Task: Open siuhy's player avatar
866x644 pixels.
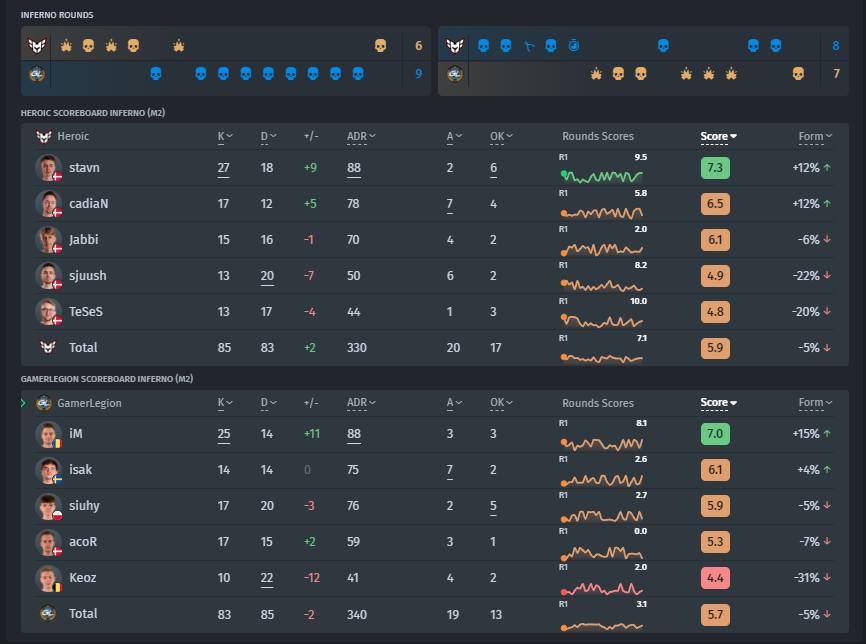Action: [x=49, y=505]
